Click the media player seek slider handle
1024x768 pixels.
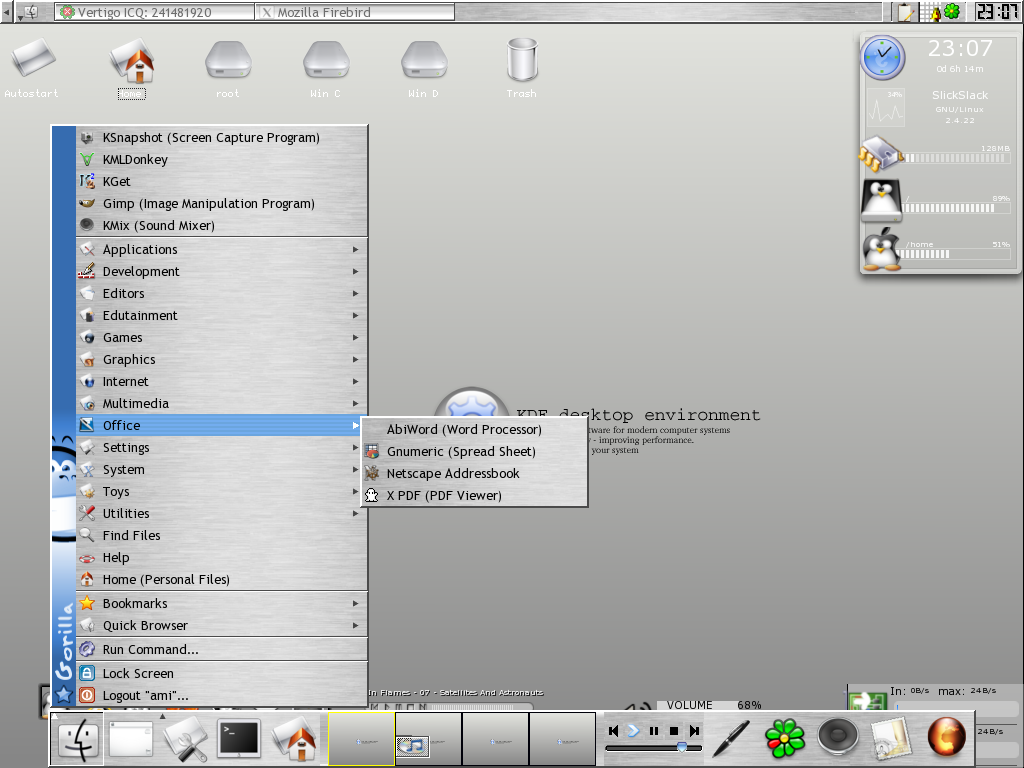coord(682,747)
